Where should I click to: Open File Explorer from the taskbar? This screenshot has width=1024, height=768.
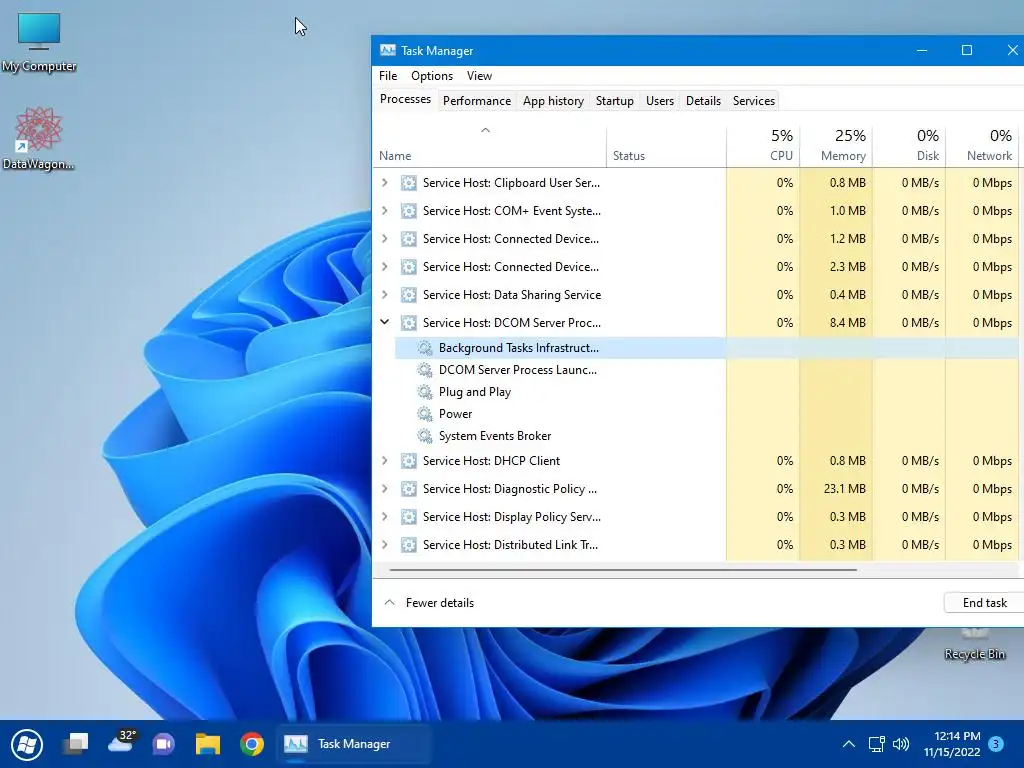tap(208, 744)
